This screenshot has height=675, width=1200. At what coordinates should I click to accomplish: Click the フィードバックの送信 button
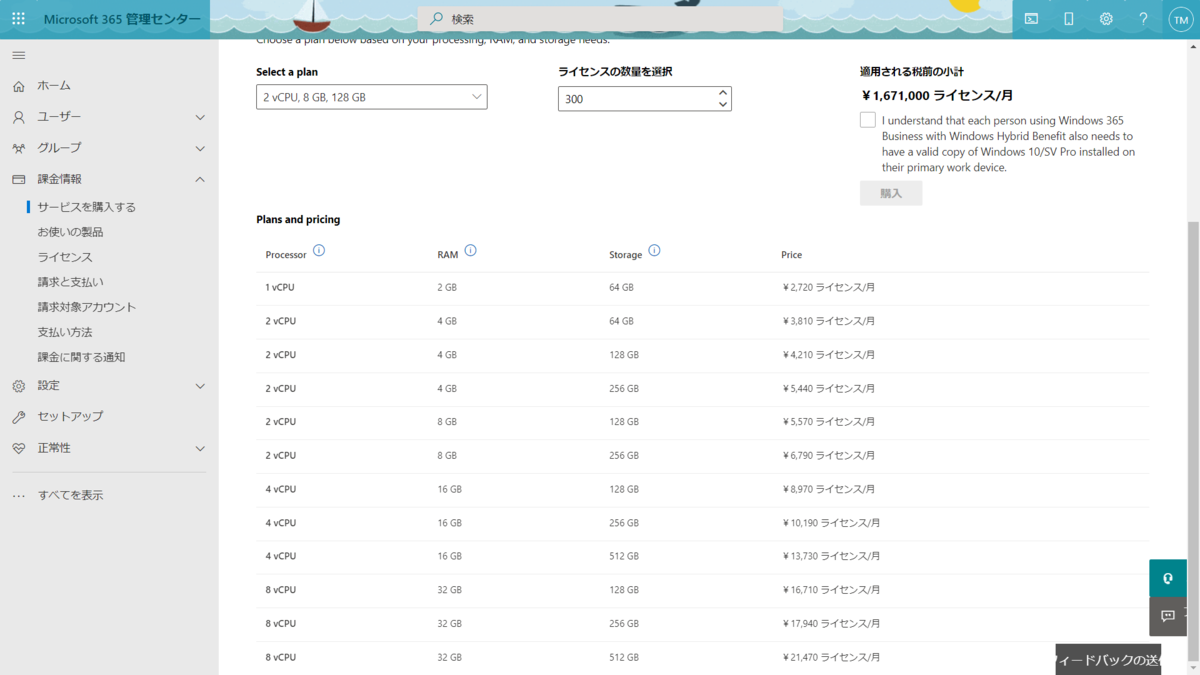pos(1108,660)
